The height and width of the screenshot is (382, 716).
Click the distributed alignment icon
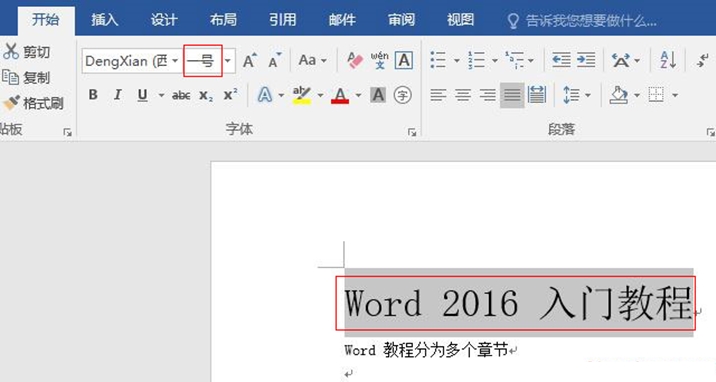point(537,95)
